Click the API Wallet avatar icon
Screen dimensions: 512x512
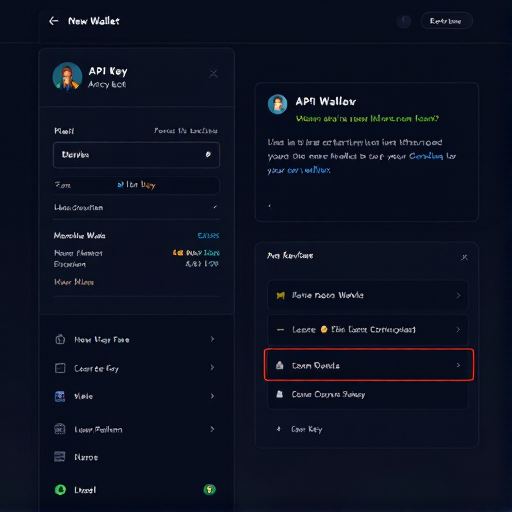click(x=277, y=104)
